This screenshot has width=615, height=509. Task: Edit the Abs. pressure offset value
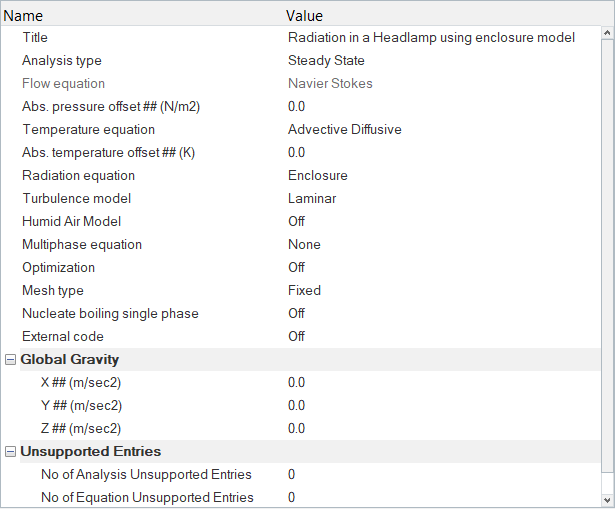click(x=296, y=107)
